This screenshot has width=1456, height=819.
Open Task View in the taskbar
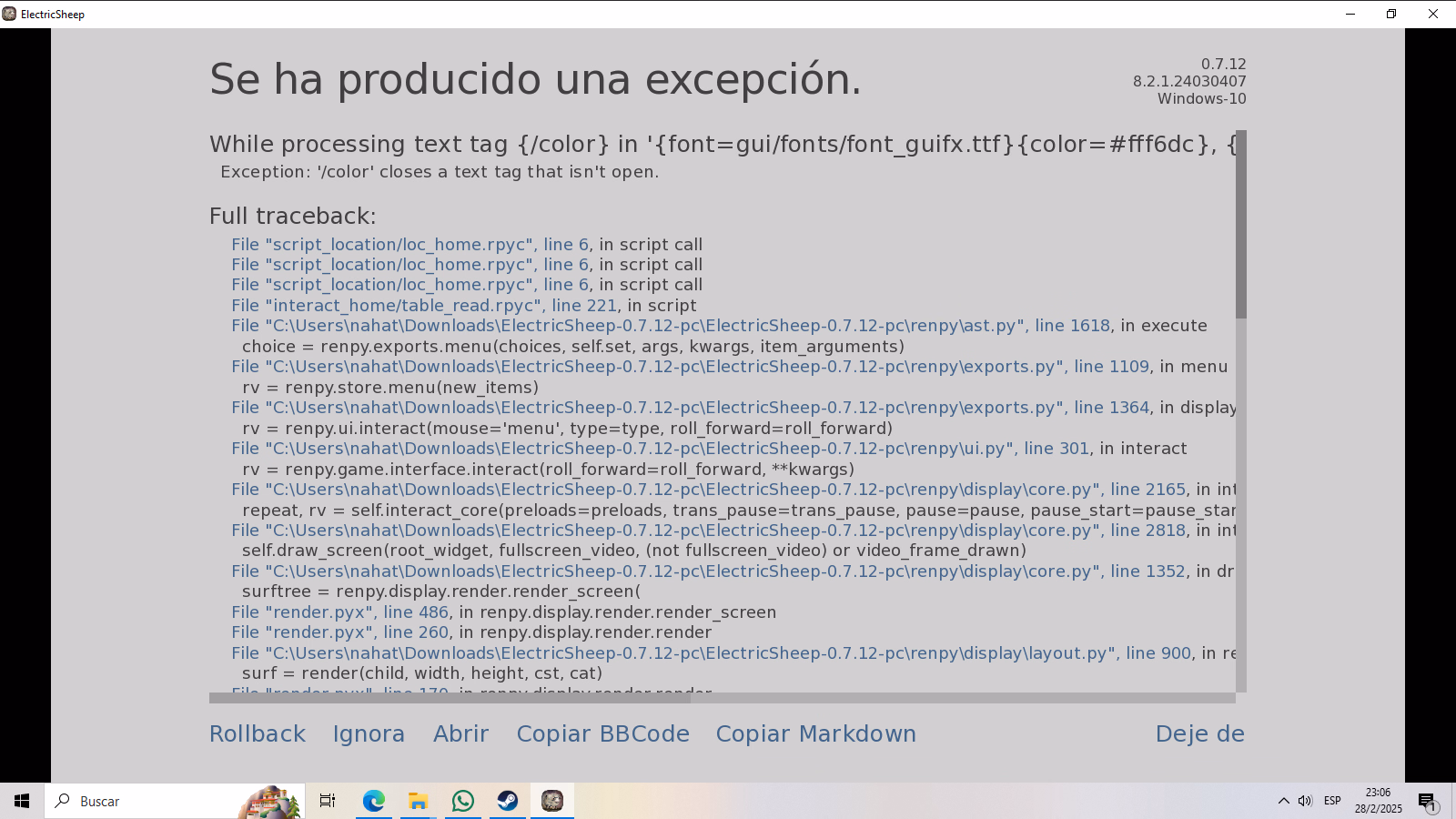tap(328, 801)
